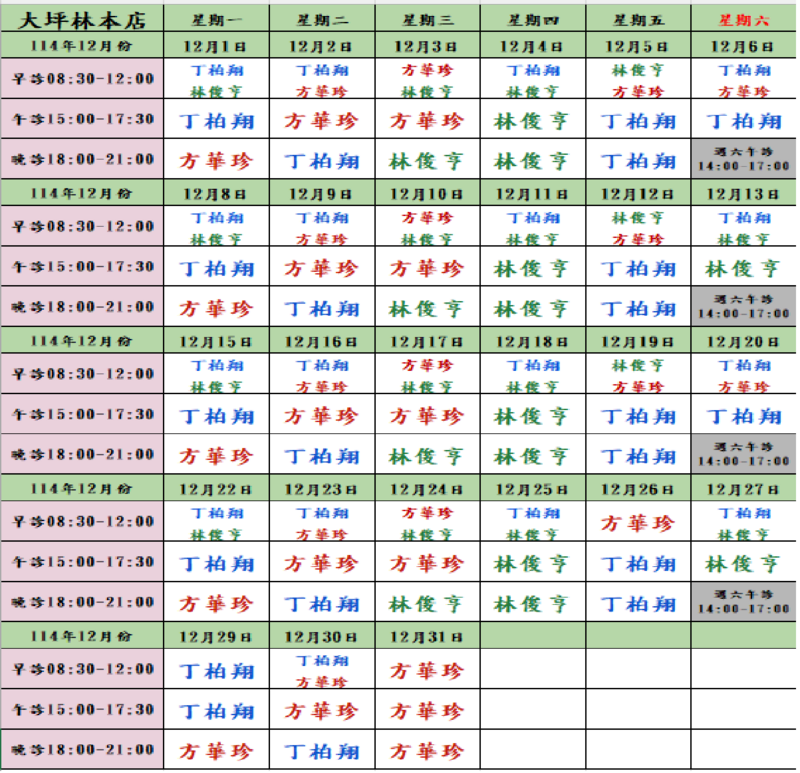Click the 12月1日 date cell
Image resolution: width=800 pixels, height=773 pixels.
click(216, 46)
